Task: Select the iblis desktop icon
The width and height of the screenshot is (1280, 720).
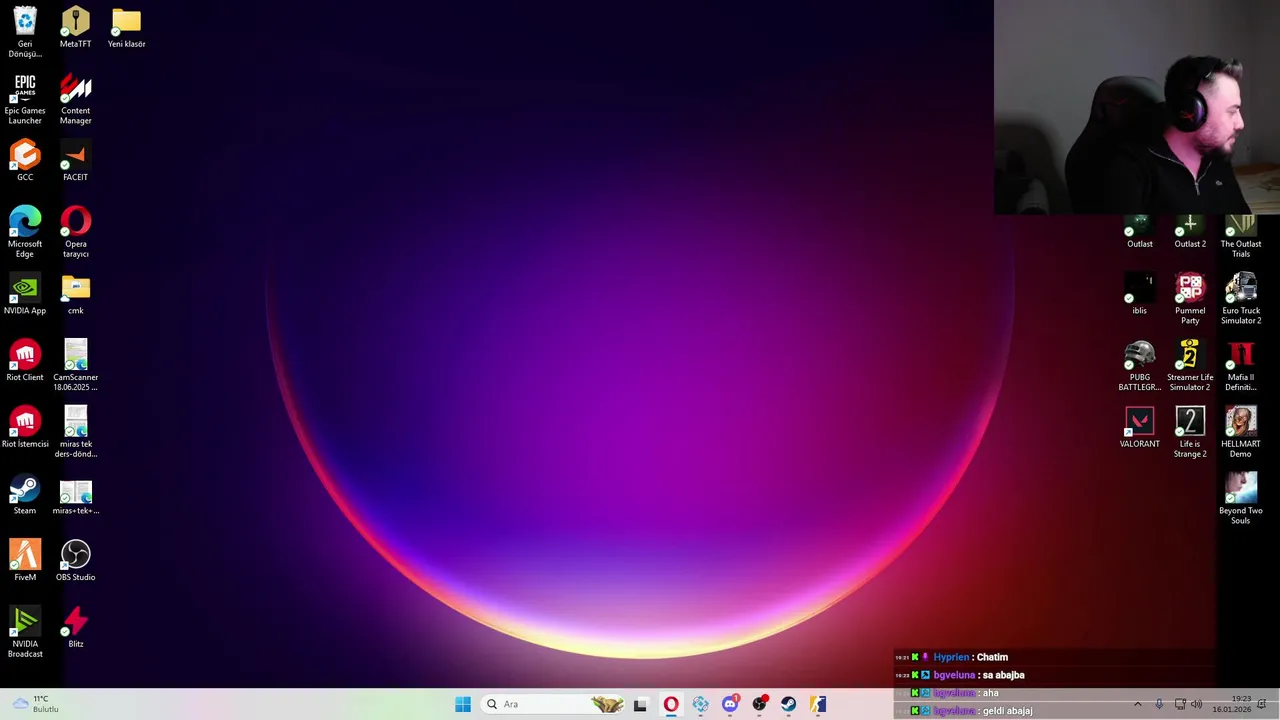Action: 1139,294
